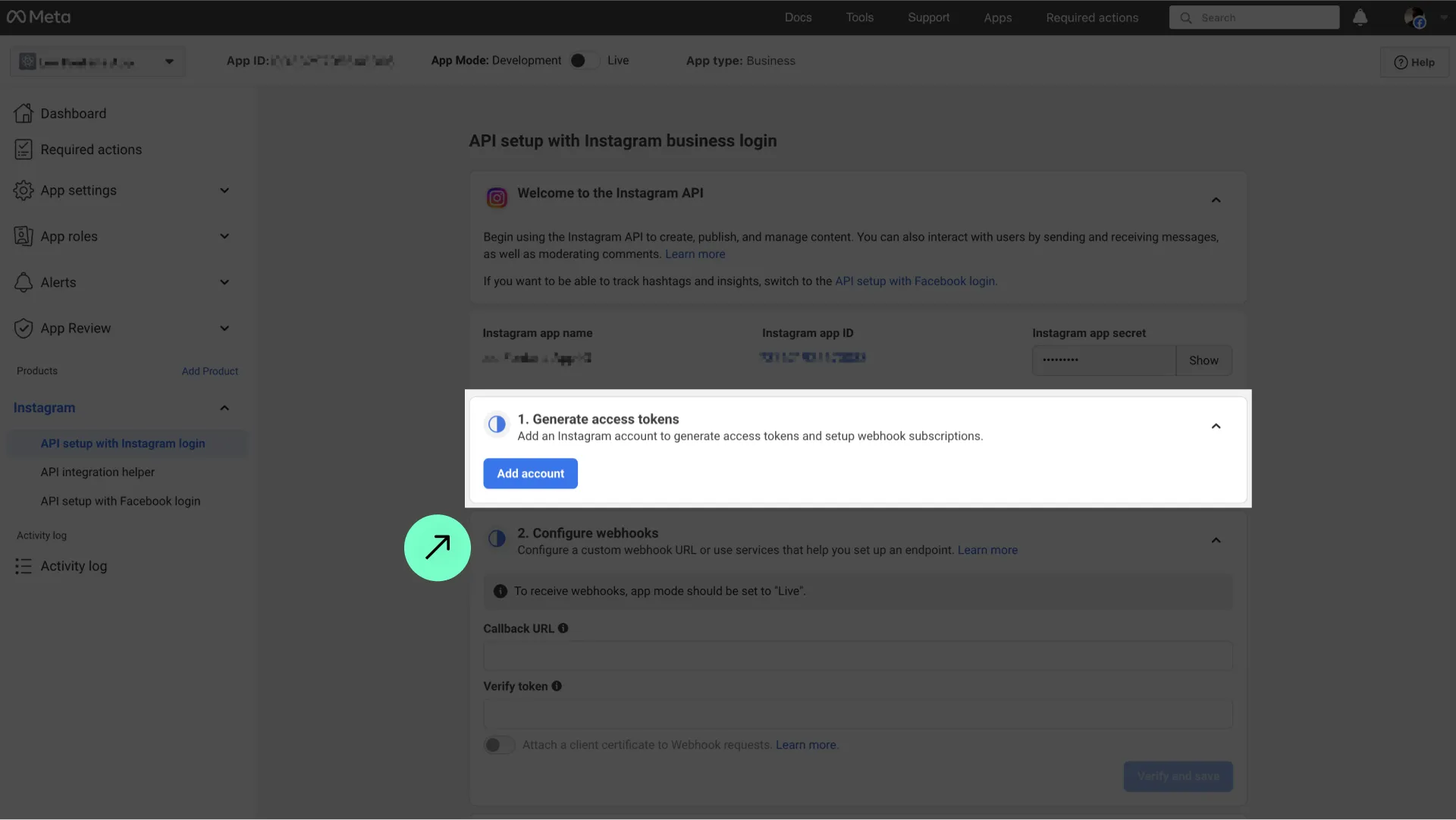Click the Instagram app secret field
Image resolution: width=1456 pixels, height=820 pixels.
click(x=1104, y=360)
